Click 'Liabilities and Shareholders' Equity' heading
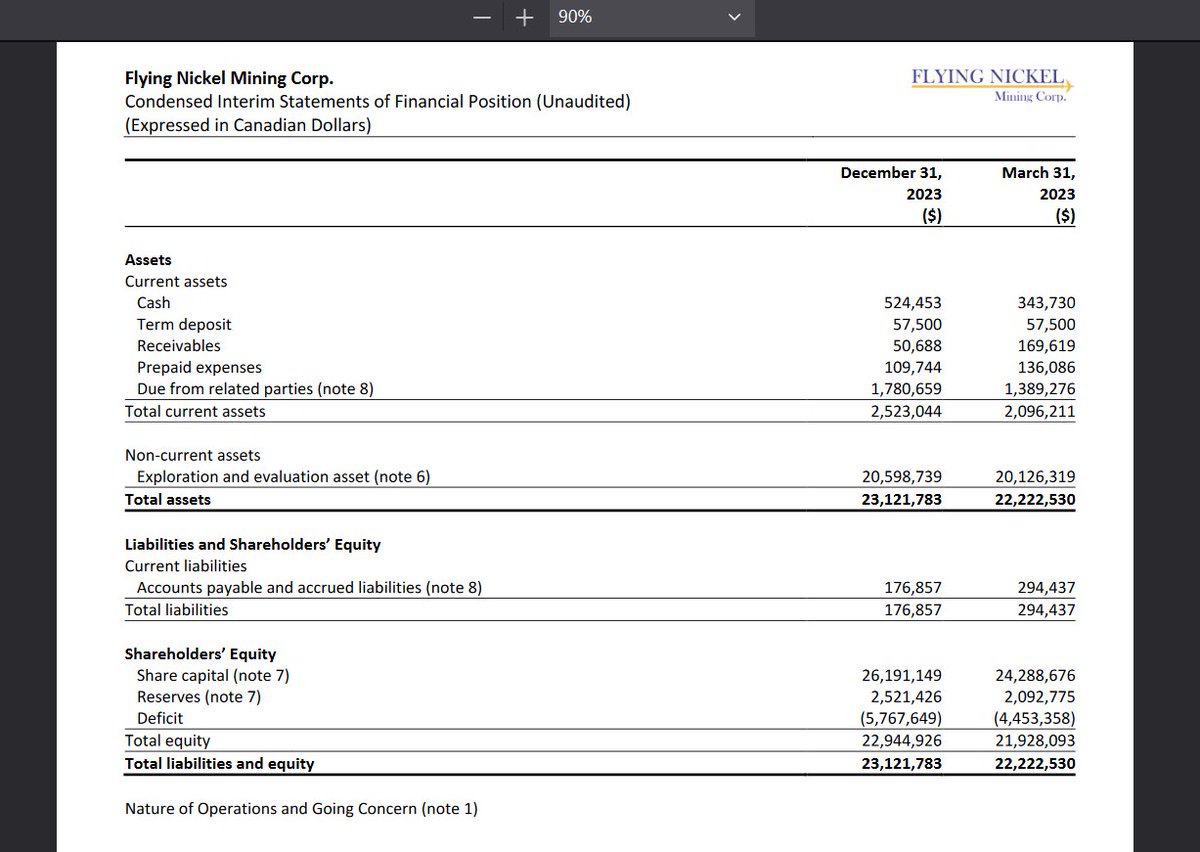 [252, 545]
